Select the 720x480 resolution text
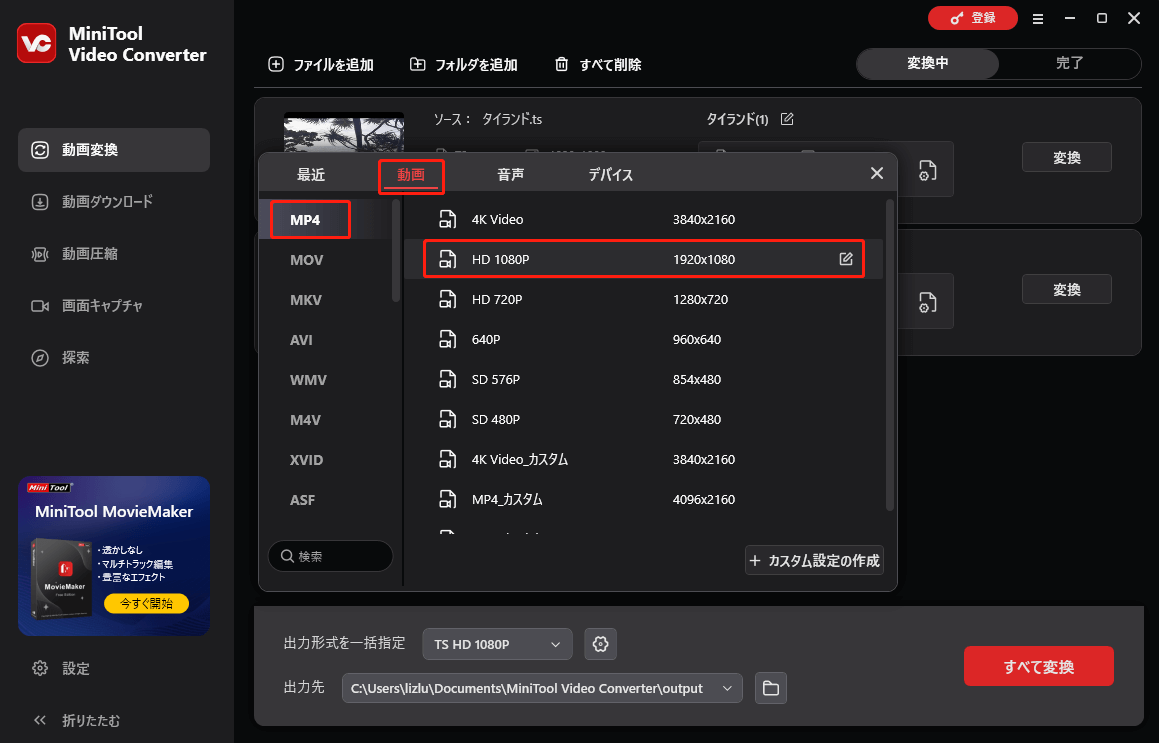The image size is (1159, 743). (696, 419)
